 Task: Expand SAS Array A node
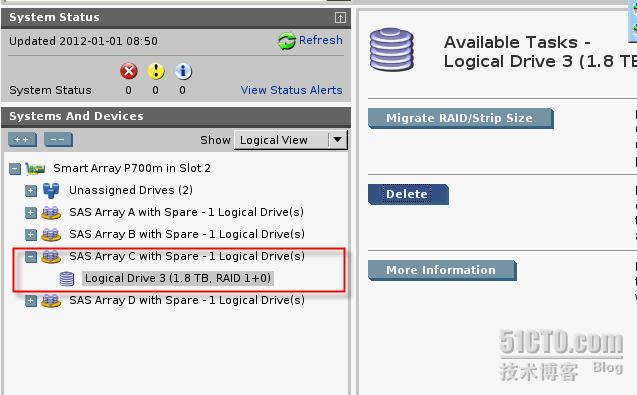(31, 213)
